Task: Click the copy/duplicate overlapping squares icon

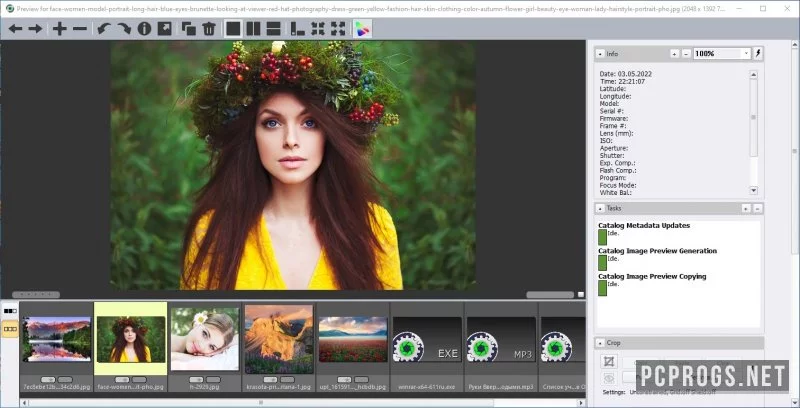Action: 189,29
